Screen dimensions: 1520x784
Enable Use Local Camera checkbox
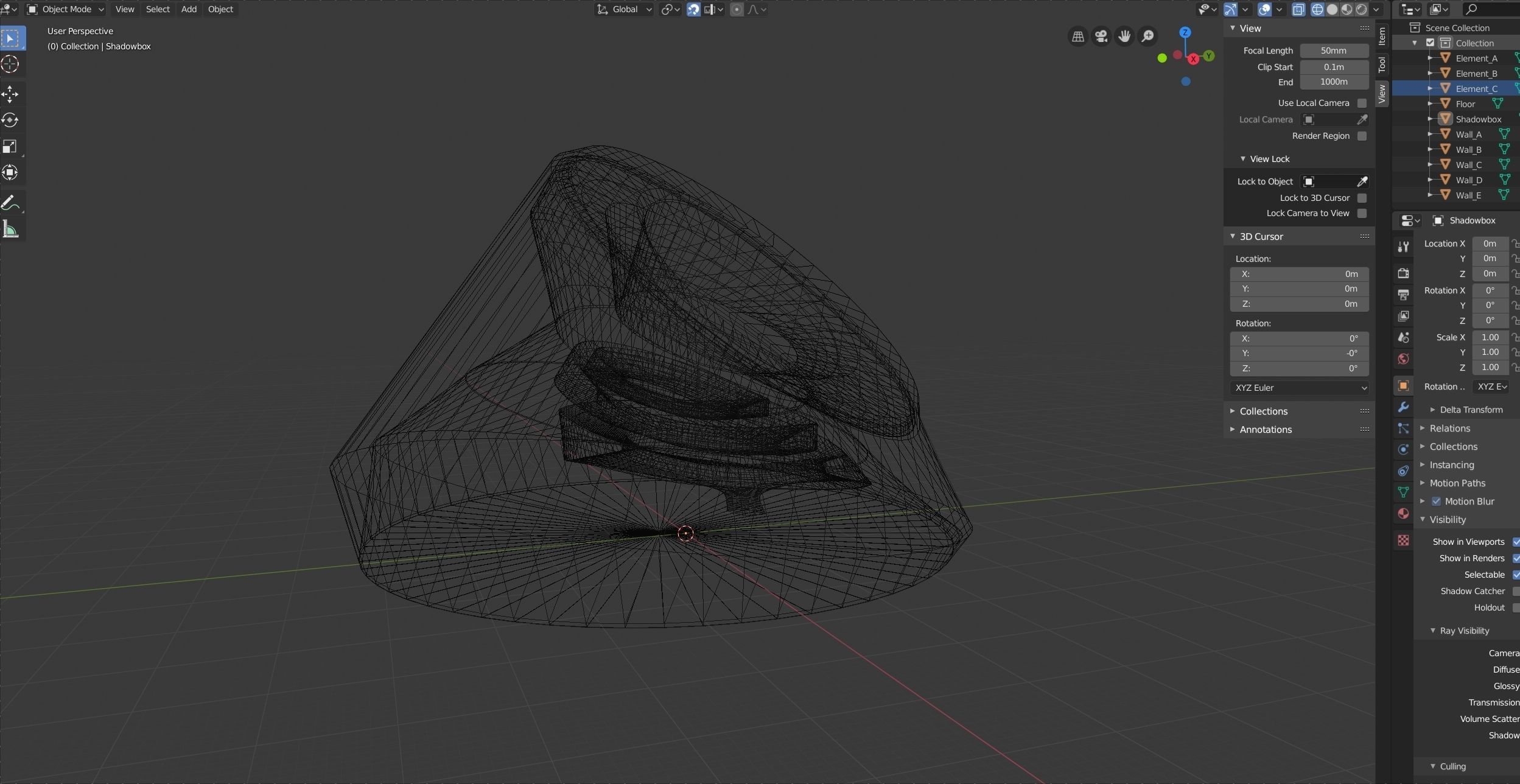pos(1362,103)
